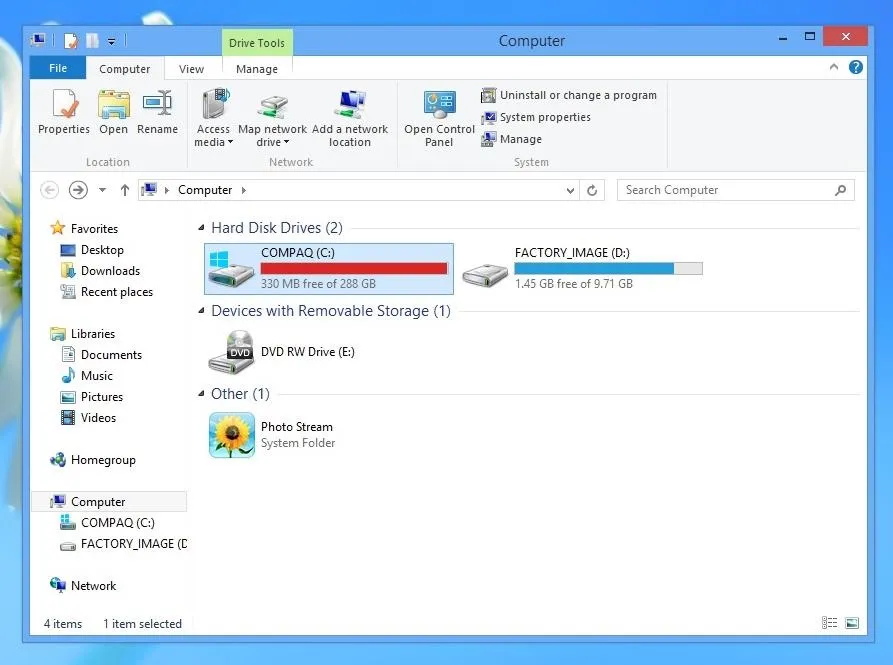The width and height of the screenshot is (893, 665).
Task: Open Customize Quick Access Toolbar dropdown
Action: (112, 42)
